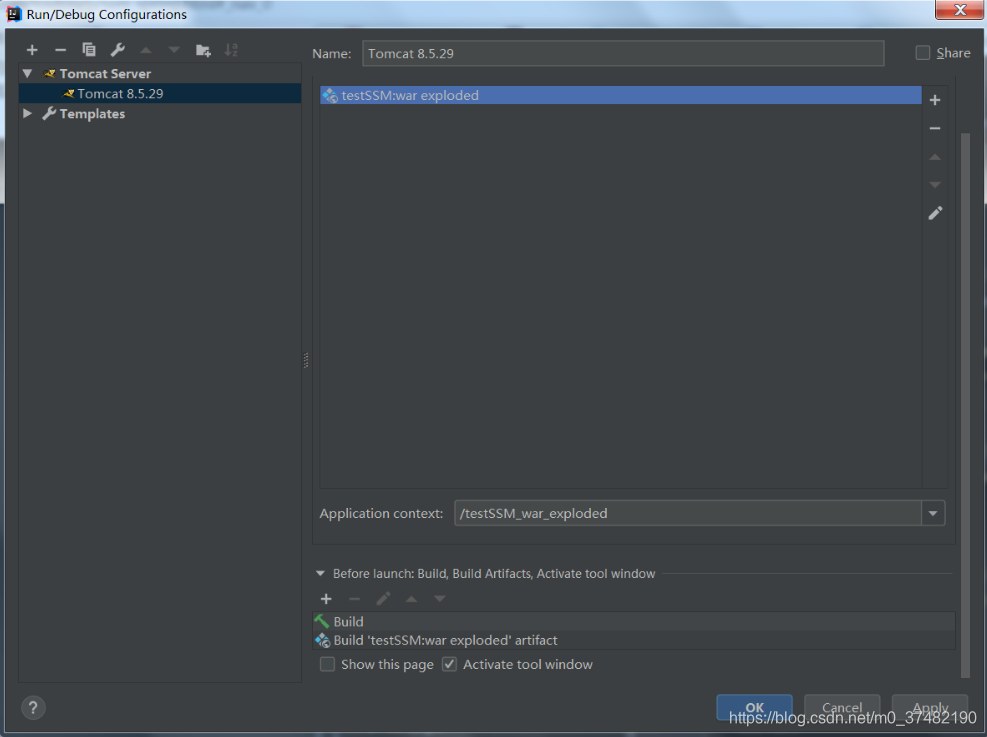Move before-launch task down arrow
The width and height of the screenshot is (987, 737).
click(x=439, y=599)
